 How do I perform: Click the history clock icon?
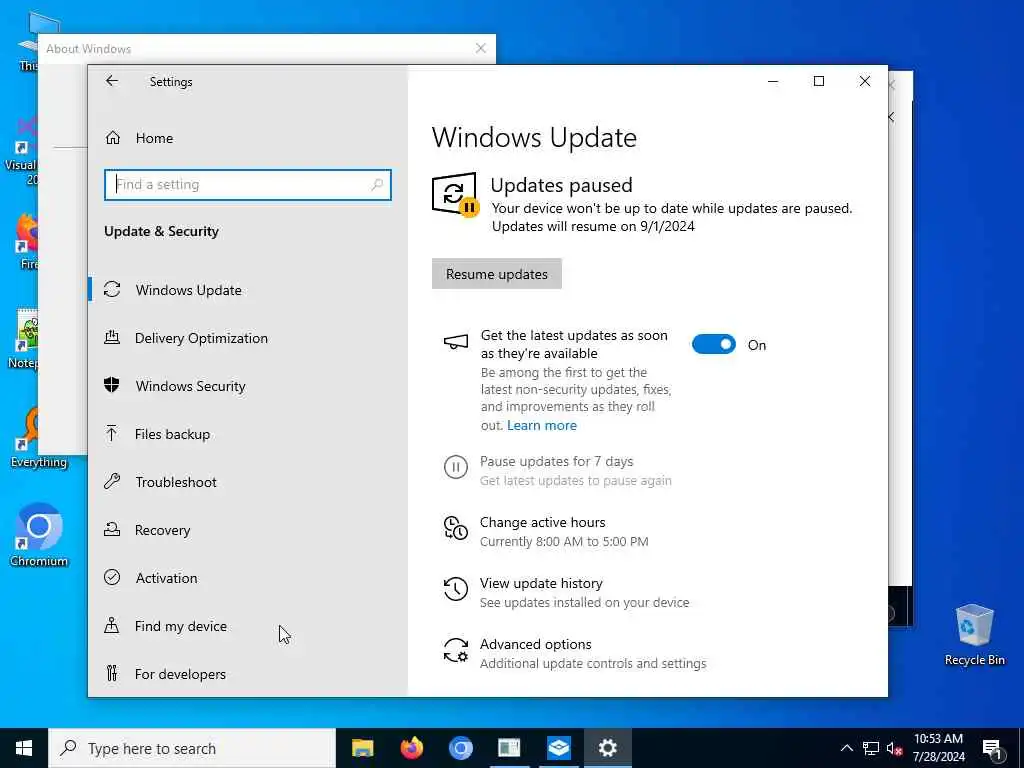[456, 589]
